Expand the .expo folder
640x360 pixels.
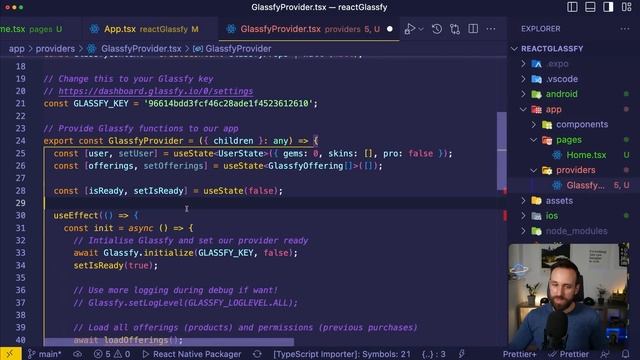(524, 64)
